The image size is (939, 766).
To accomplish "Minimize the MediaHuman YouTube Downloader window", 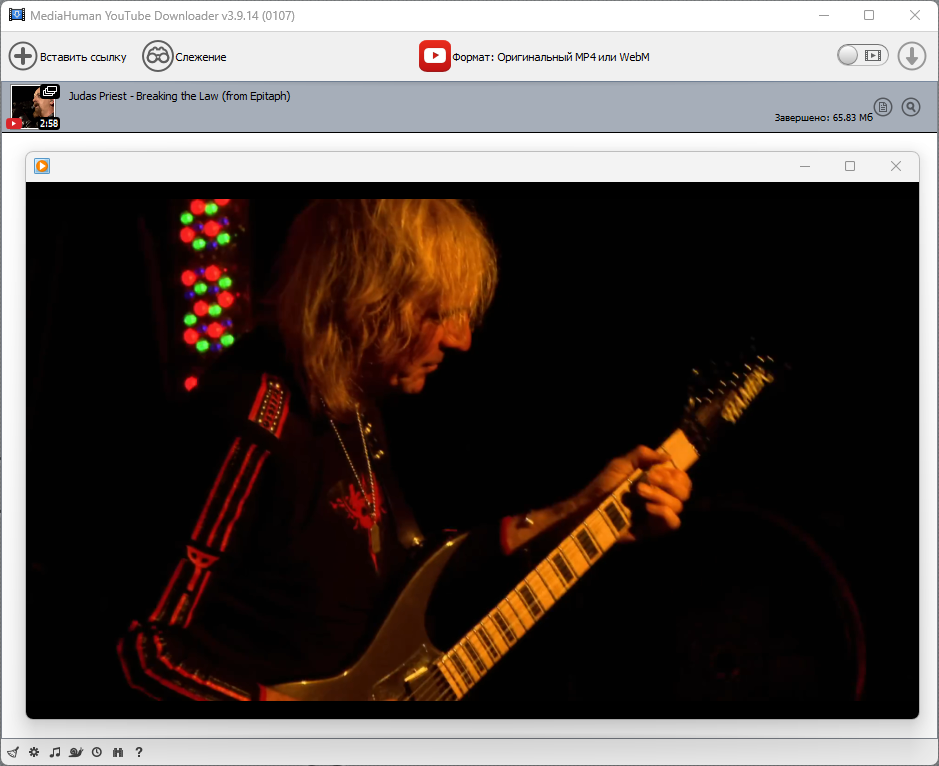I will click(824, 15).
